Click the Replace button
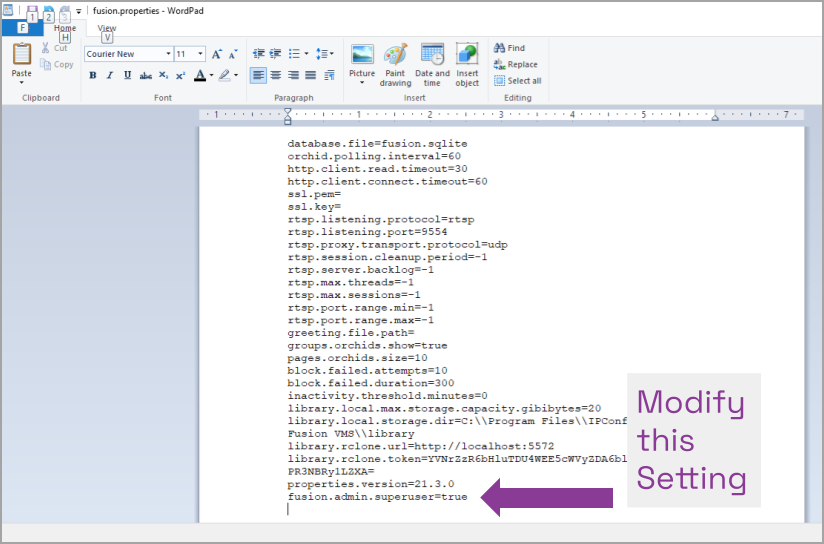824x544 pixels. coord(516,64)
